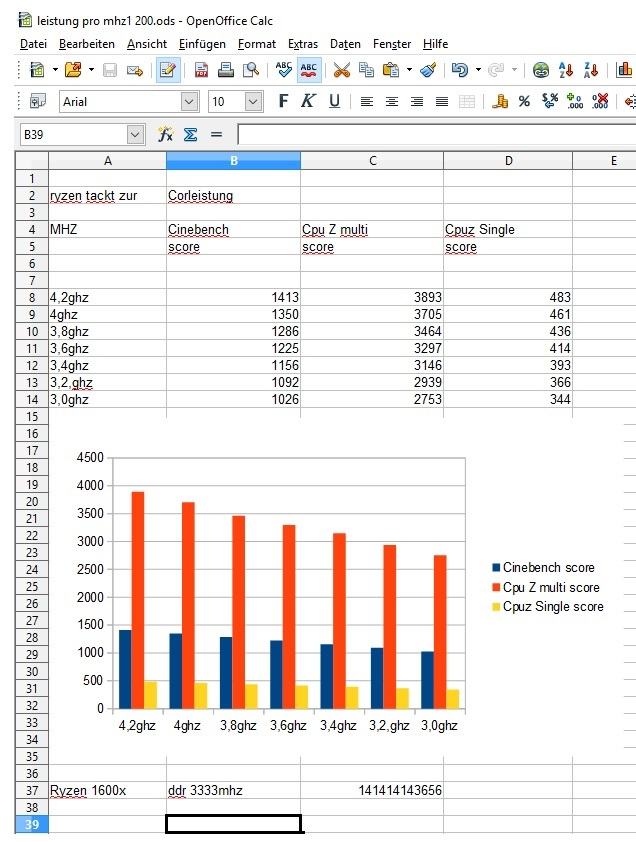Select the Format Paintbrush icon
Screen dimensions: 636x842
(428, 70)
